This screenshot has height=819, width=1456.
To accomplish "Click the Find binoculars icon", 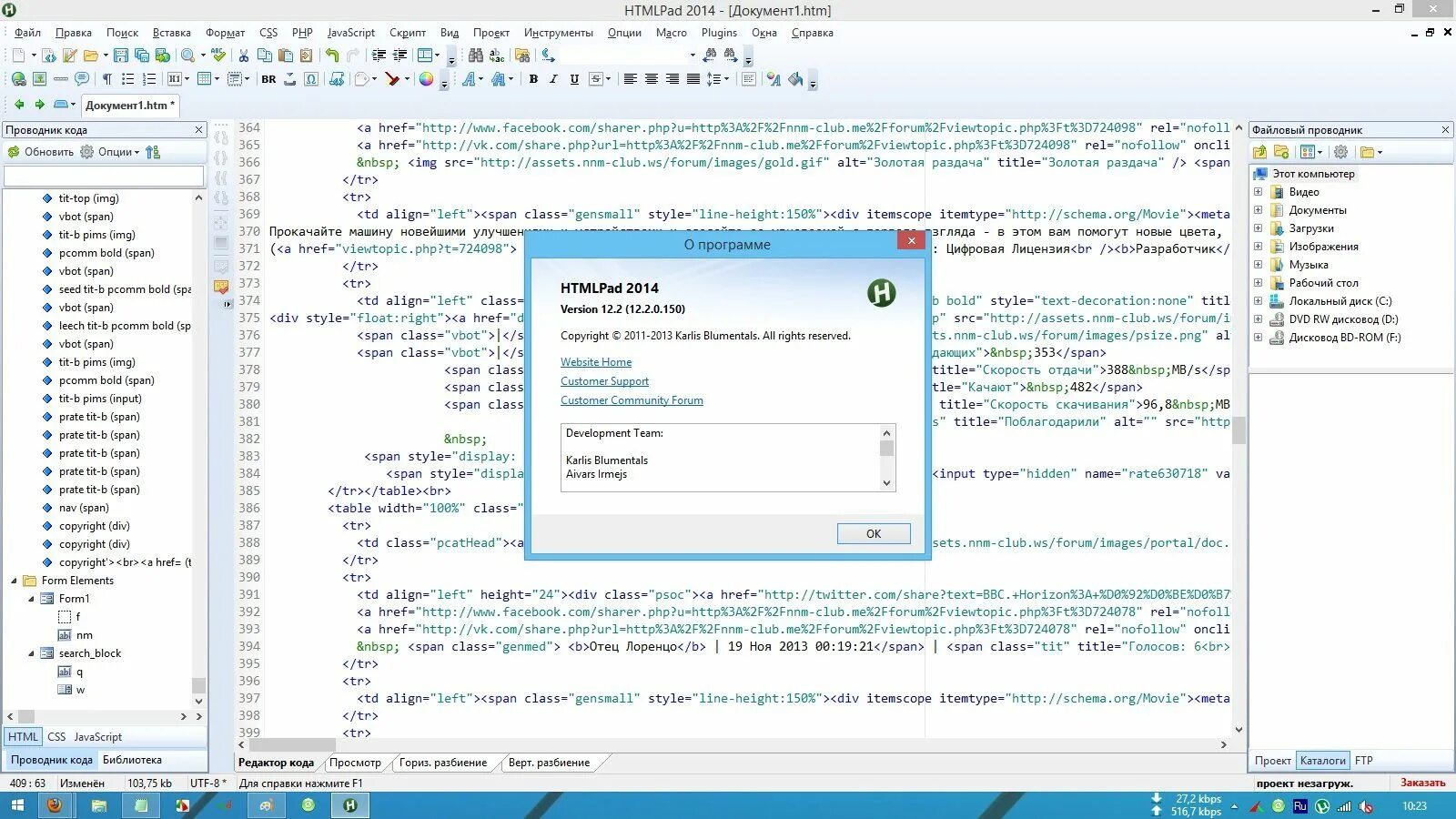I will pyautogui.click(x=475, y=56).
